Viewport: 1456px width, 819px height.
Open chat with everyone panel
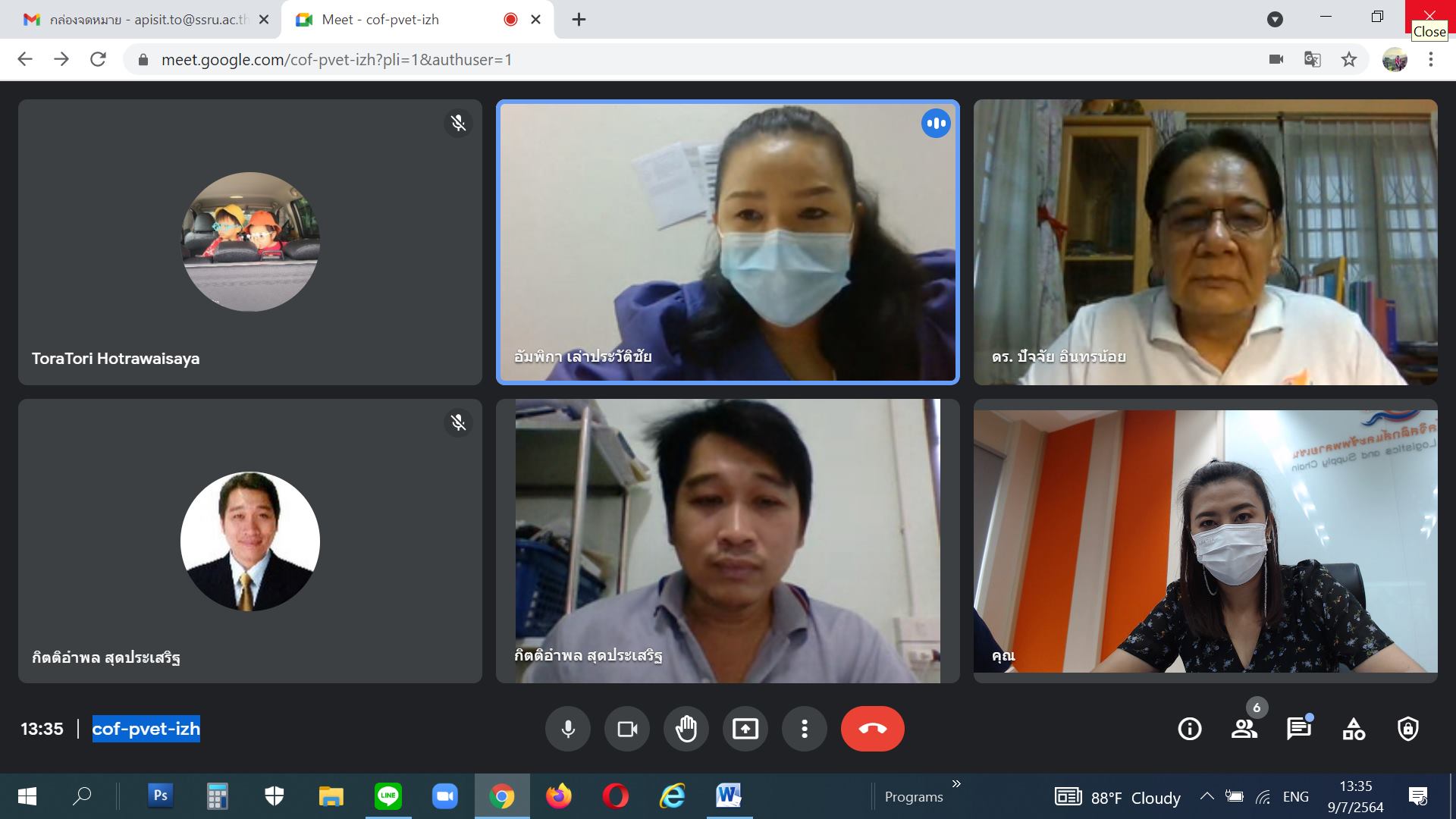(x=1298, y=729)
